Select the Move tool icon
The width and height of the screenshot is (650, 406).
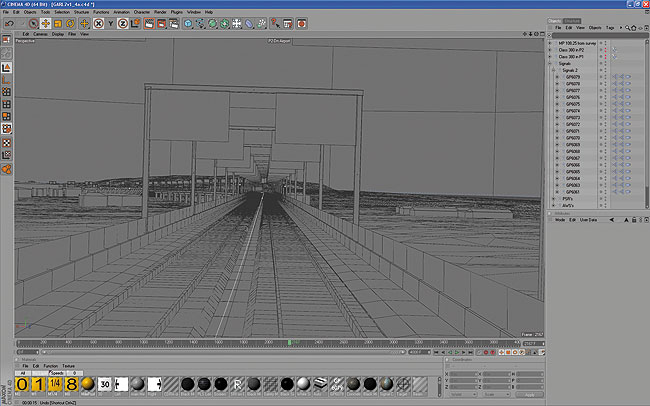click(x=46, y=24)
